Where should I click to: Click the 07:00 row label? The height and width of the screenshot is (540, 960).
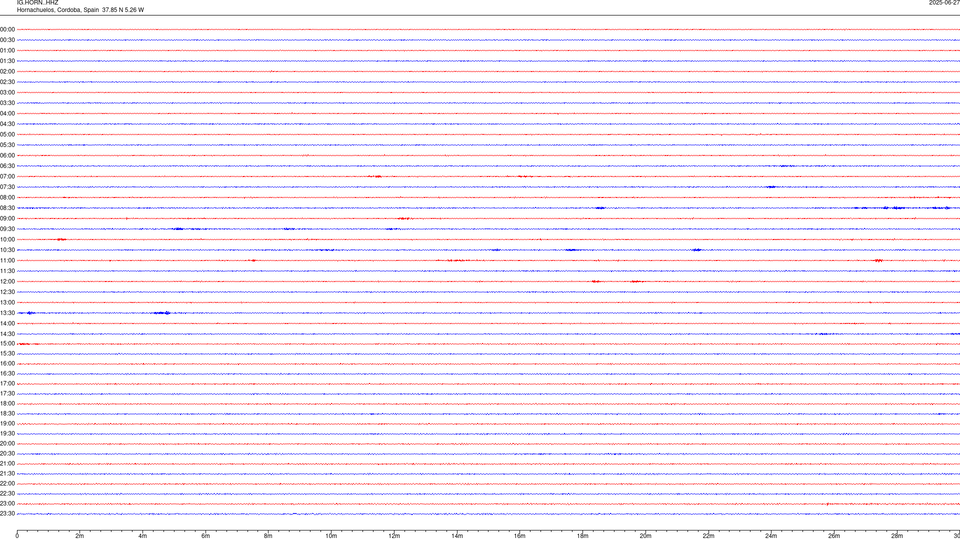click(7, 176)
